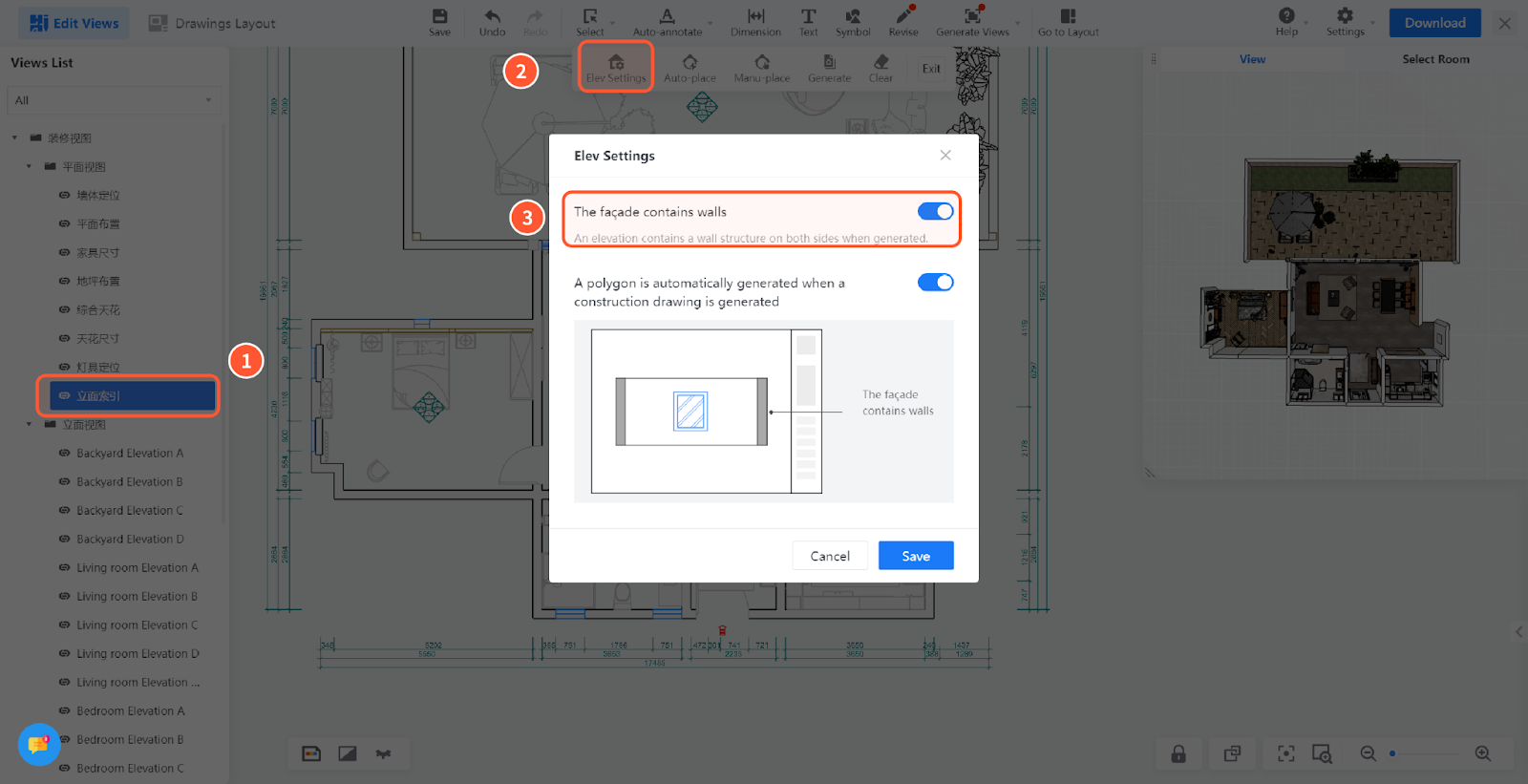
Task: Click the Save icon in top toolbar
Action: (x=439, y=16)
